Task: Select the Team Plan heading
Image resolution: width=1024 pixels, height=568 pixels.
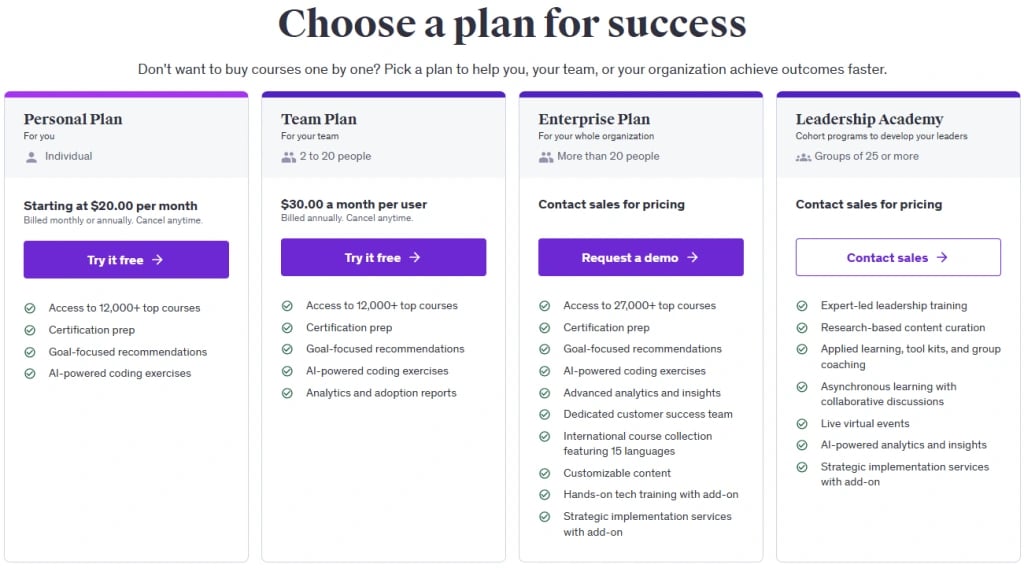Action: tap(319, 119)
